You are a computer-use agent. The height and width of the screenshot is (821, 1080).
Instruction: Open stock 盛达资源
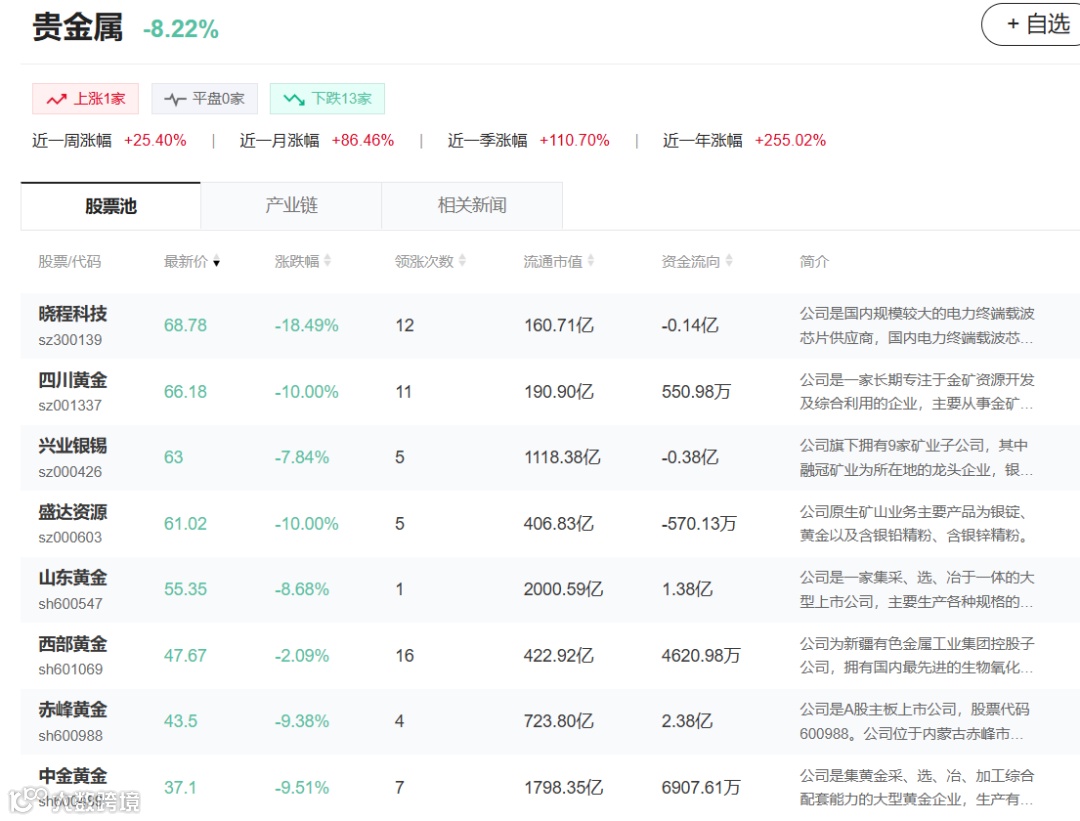[73, 512]
